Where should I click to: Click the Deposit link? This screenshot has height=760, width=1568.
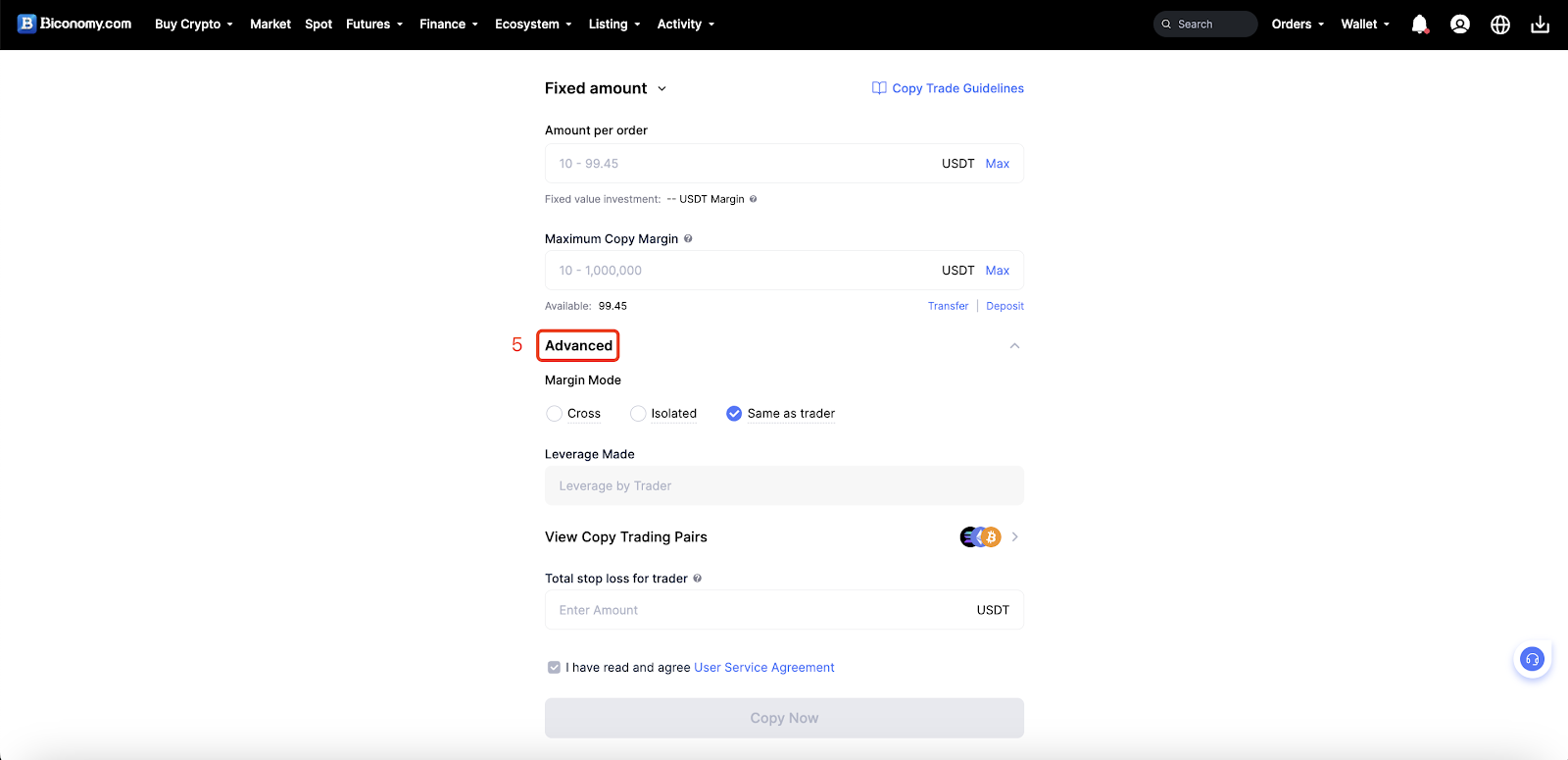click(1004, 306)
